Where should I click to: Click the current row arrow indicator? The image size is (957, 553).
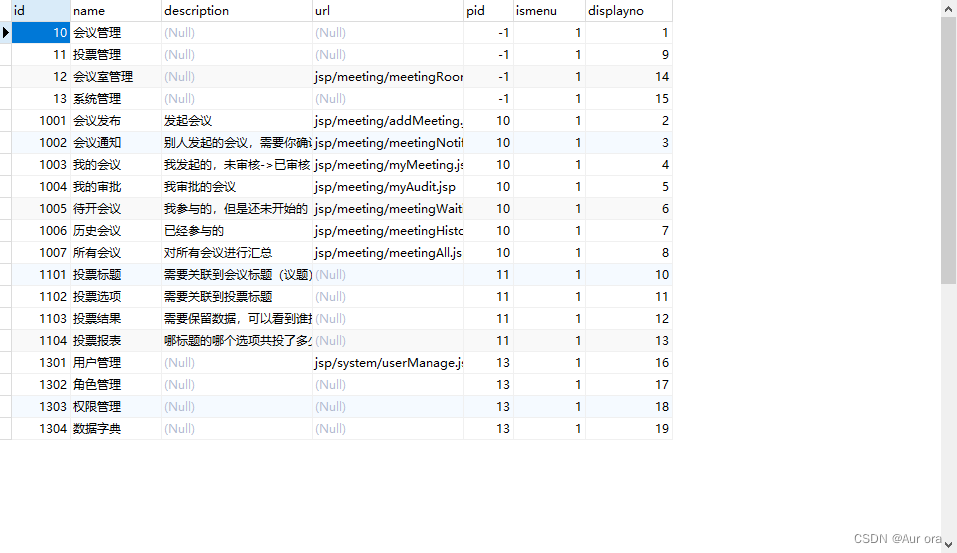coord(5,33)
